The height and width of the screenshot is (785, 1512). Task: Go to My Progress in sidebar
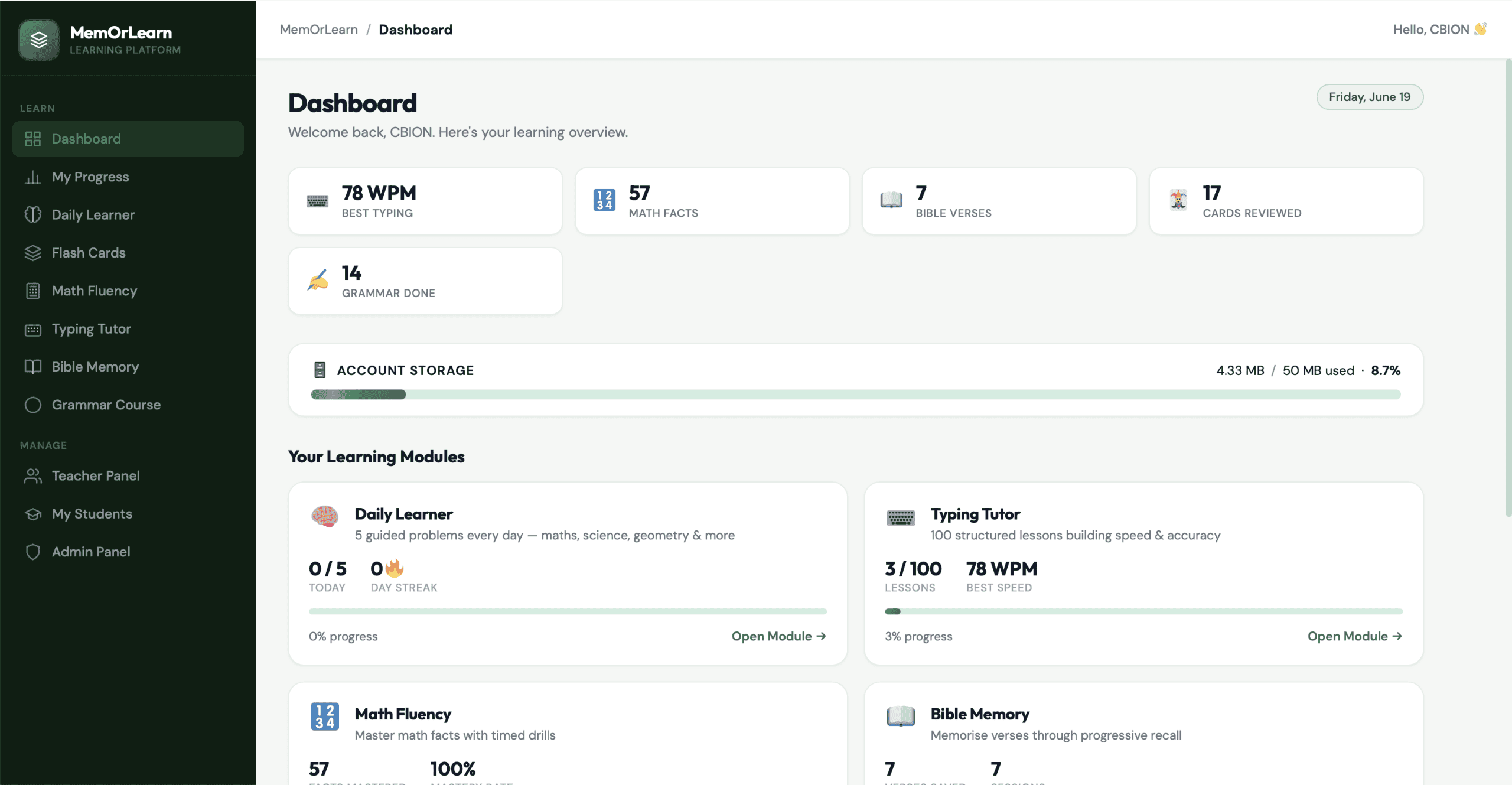click(x=128, y=177)
